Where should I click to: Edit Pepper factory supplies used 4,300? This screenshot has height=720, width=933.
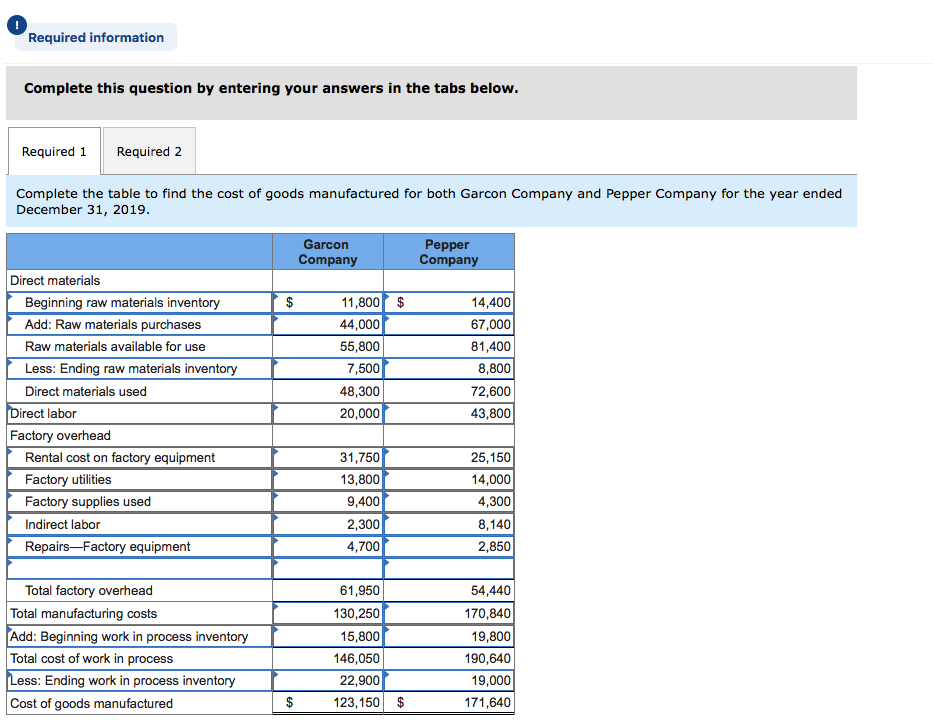pos(449,501)
